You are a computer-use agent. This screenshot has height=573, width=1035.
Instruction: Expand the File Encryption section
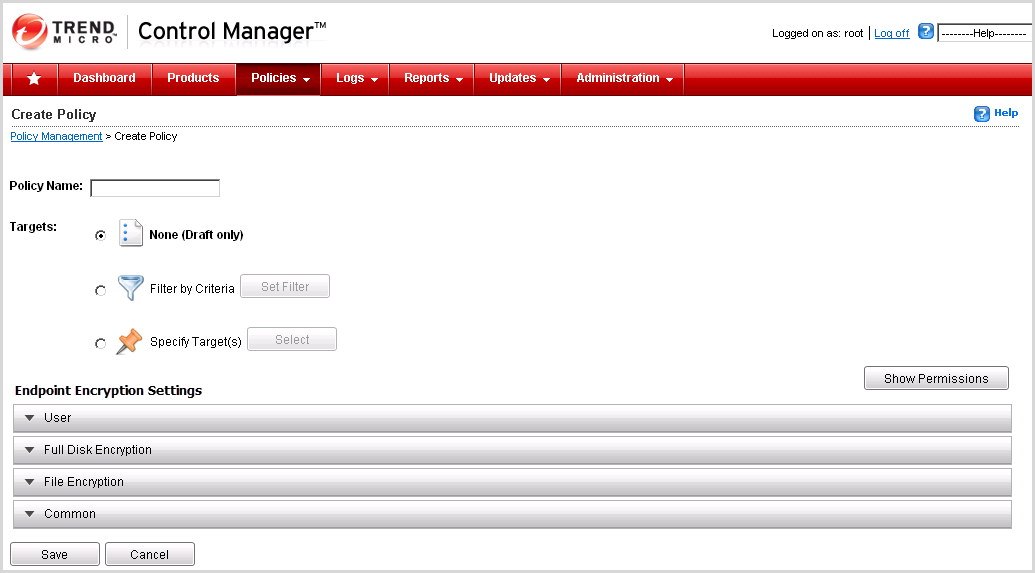tap(512, 482)
